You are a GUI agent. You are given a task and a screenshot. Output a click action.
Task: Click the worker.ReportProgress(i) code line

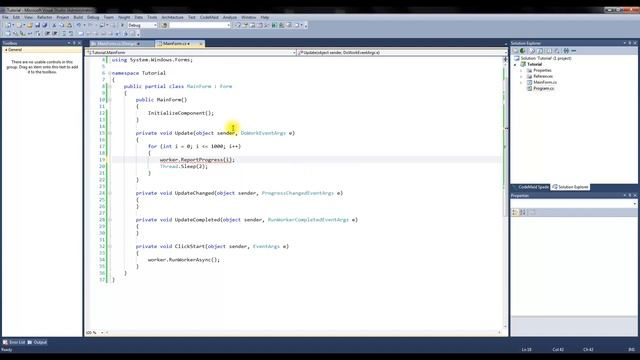[x=197, y=160]
